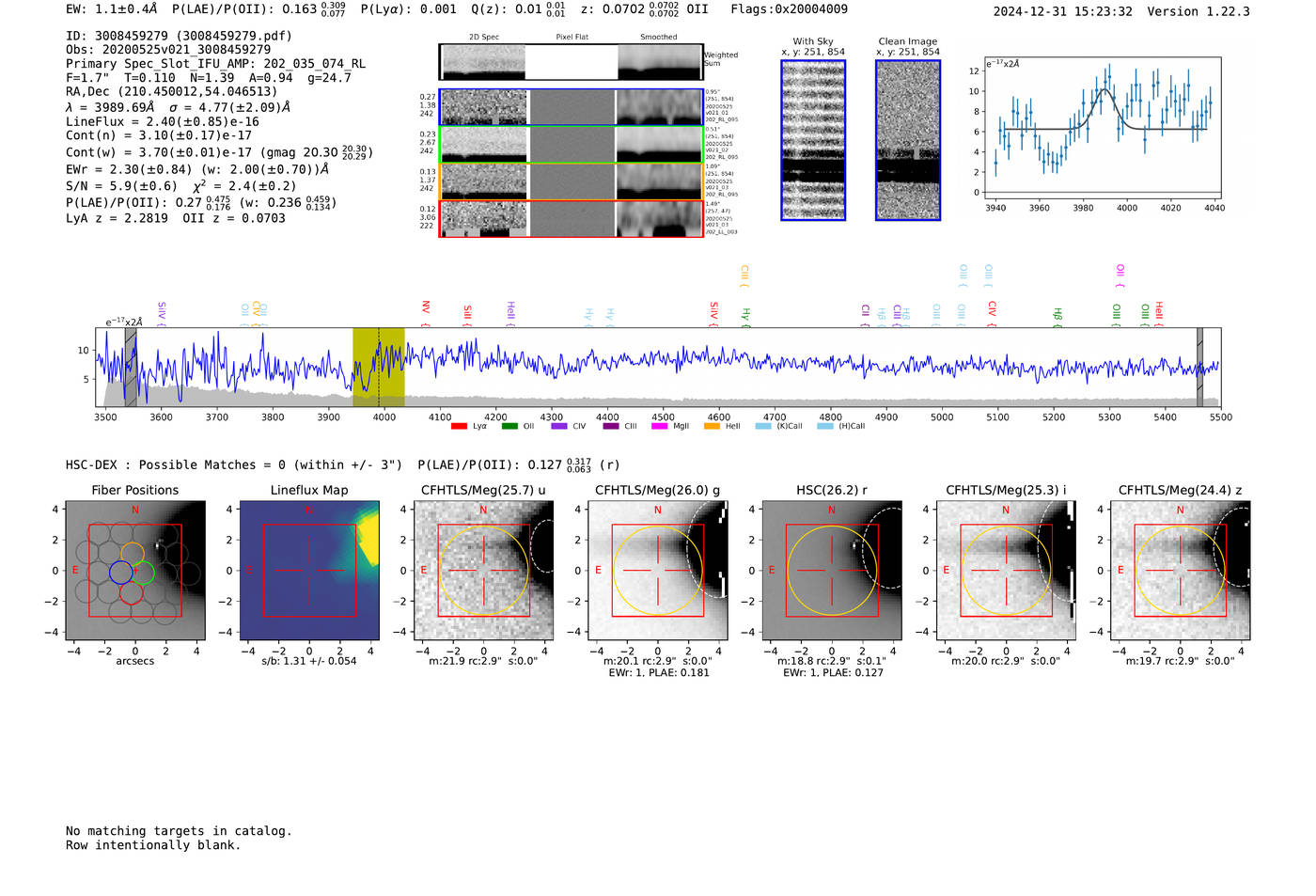Viewport: 1316px width, 896px height.
Task: Click the 's/b: 1.31 +/- 0.054' caption
Action: (309, 661)
